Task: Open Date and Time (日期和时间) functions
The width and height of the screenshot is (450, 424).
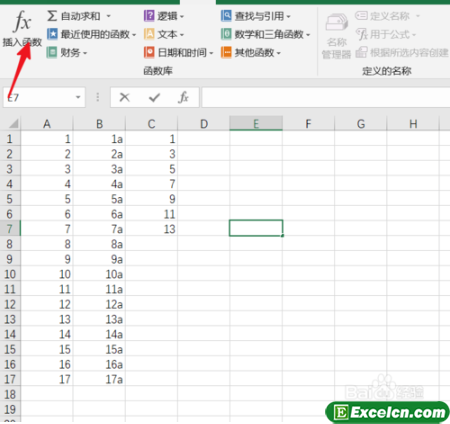Action: pos(179,52)
